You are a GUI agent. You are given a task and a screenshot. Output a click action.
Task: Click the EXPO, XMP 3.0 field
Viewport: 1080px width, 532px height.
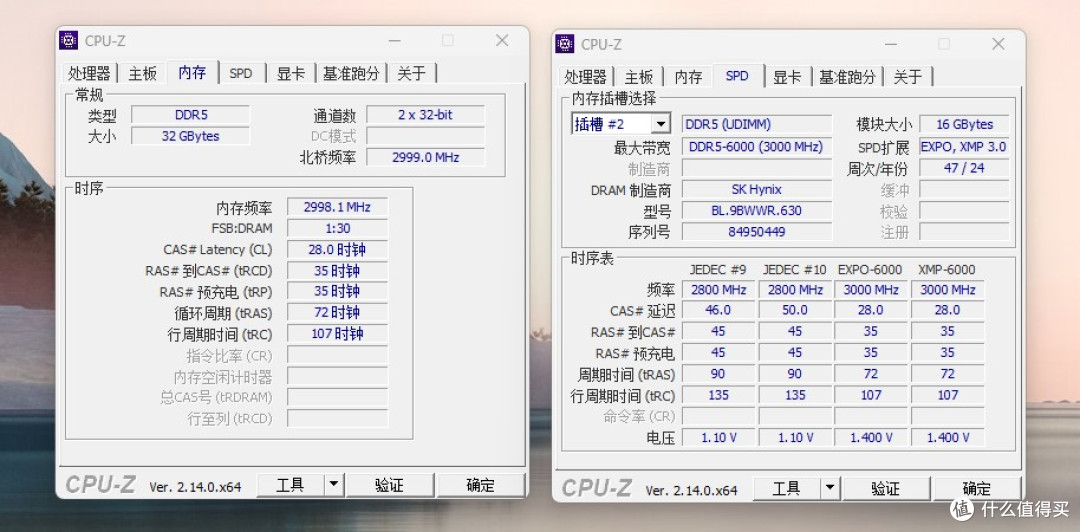tap(964, 147)
